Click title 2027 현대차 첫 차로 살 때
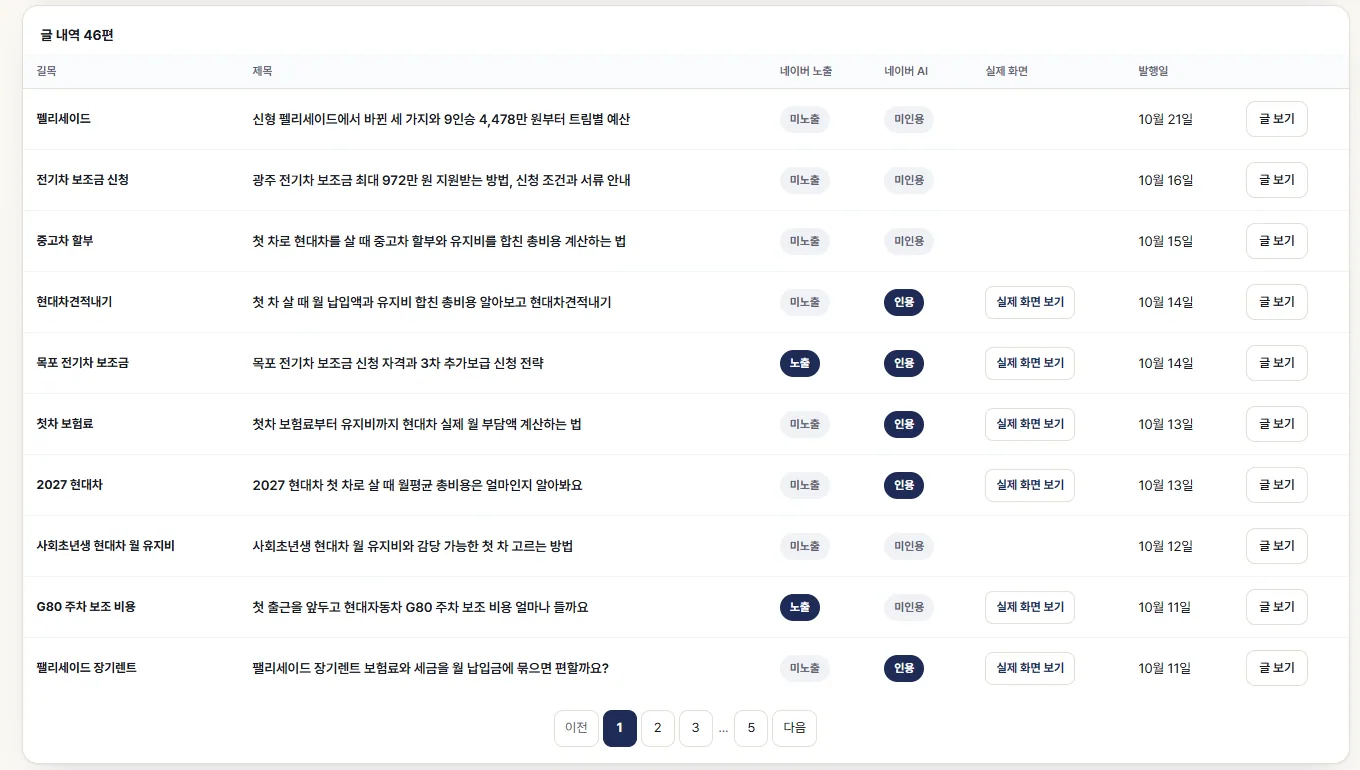The height and width of the screenshot is (770, 1360). coord(417,485)
